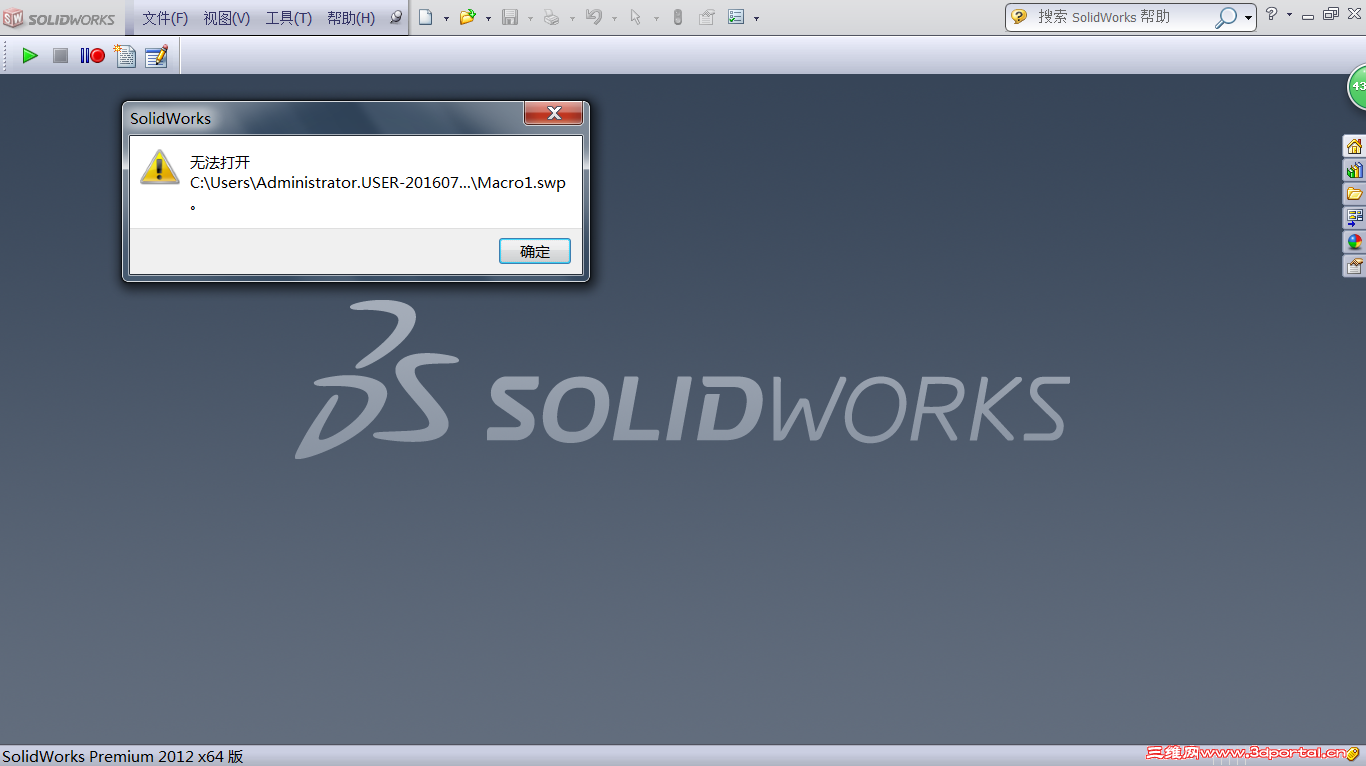This screenshot has width=1366, height=766.
Task: Click the Save toolbar icon
Action: pyautogui.click(x=511, y=17)
